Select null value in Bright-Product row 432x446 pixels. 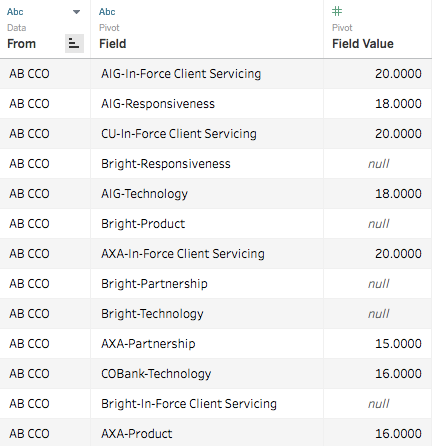[379, 224]
